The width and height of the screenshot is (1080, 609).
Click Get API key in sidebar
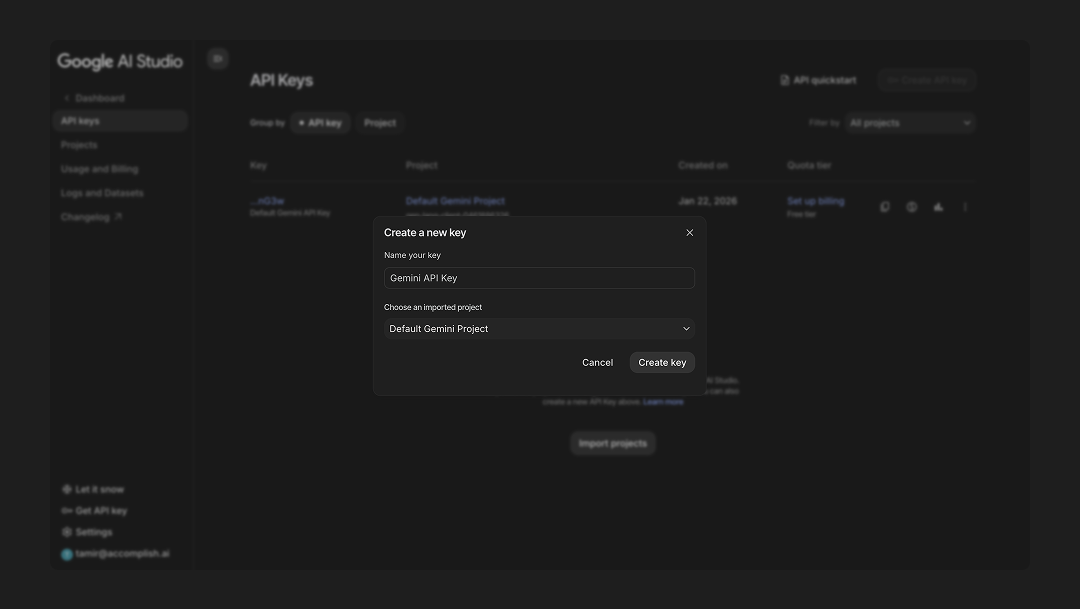[94, 510]
